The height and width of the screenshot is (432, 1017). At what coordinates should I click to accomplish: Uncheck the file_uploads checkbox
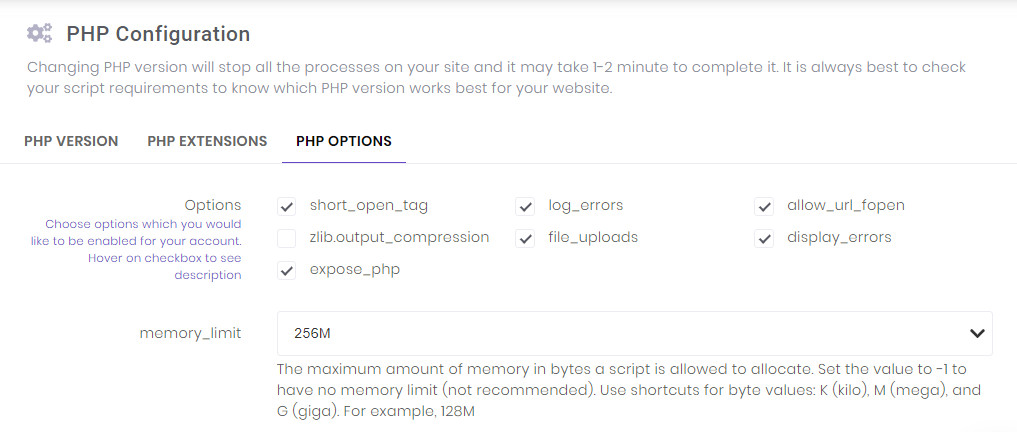tap(525, 238)
